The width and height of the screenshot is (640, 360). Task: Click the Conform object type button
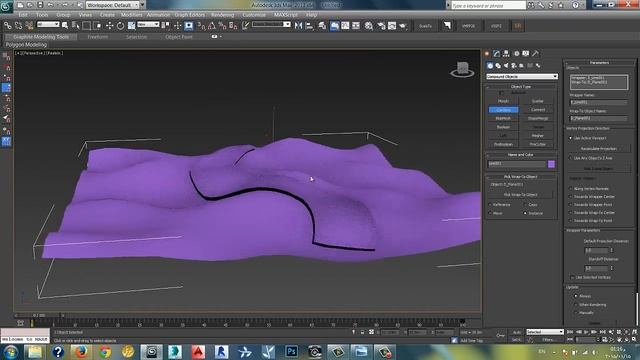(x=503, y=110)
